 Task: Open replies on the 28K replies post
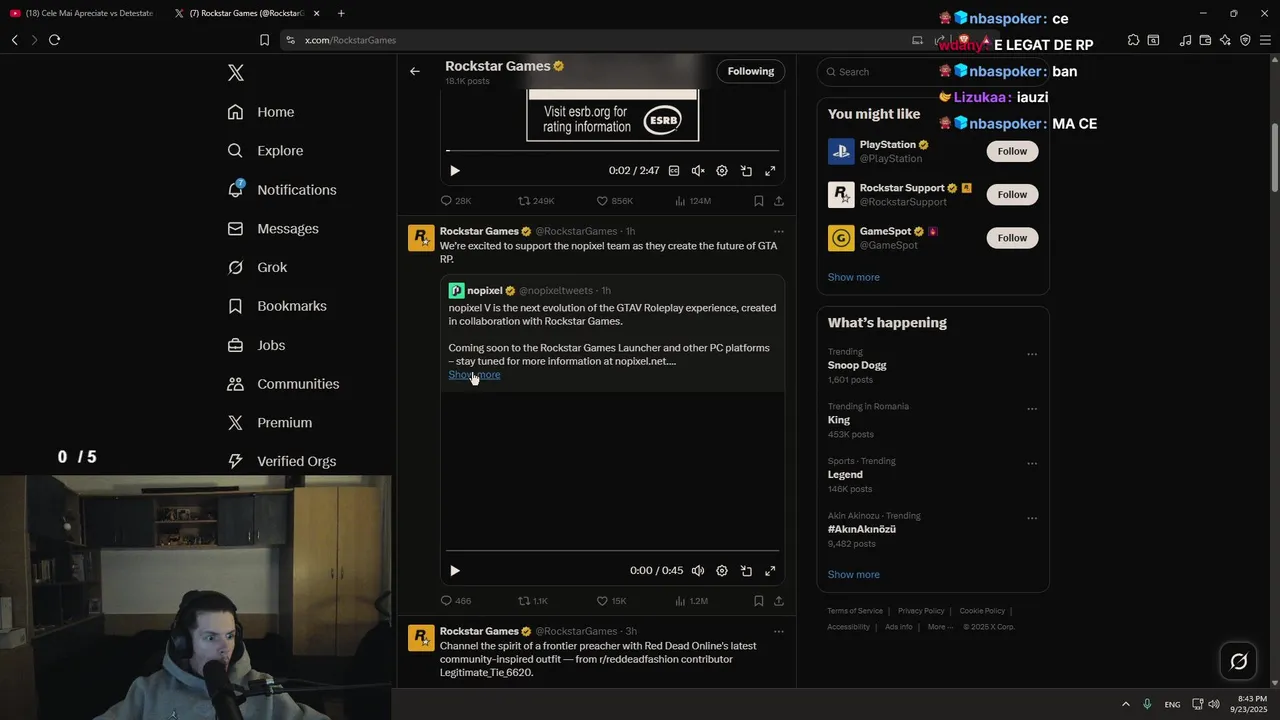(x=456, y=201)
